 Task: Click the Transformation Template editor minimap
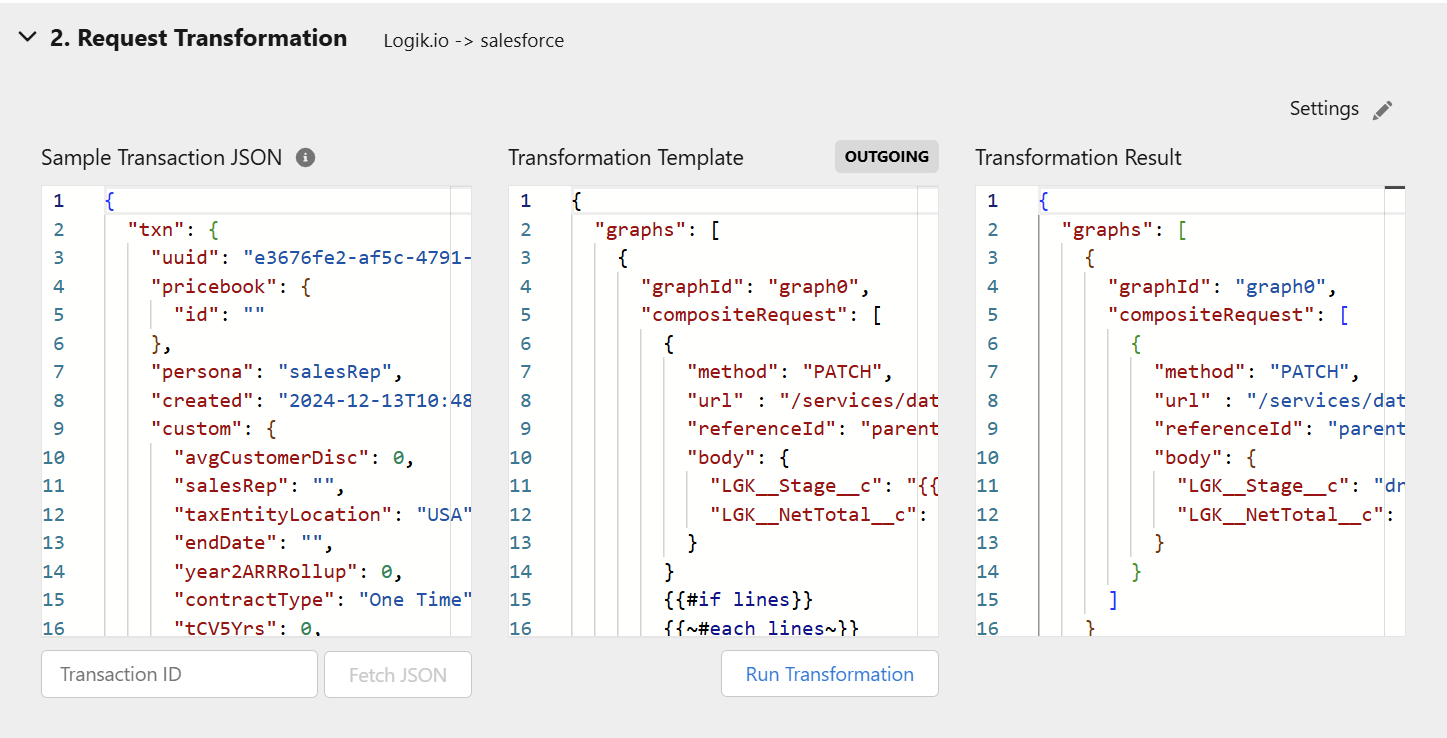928,411
